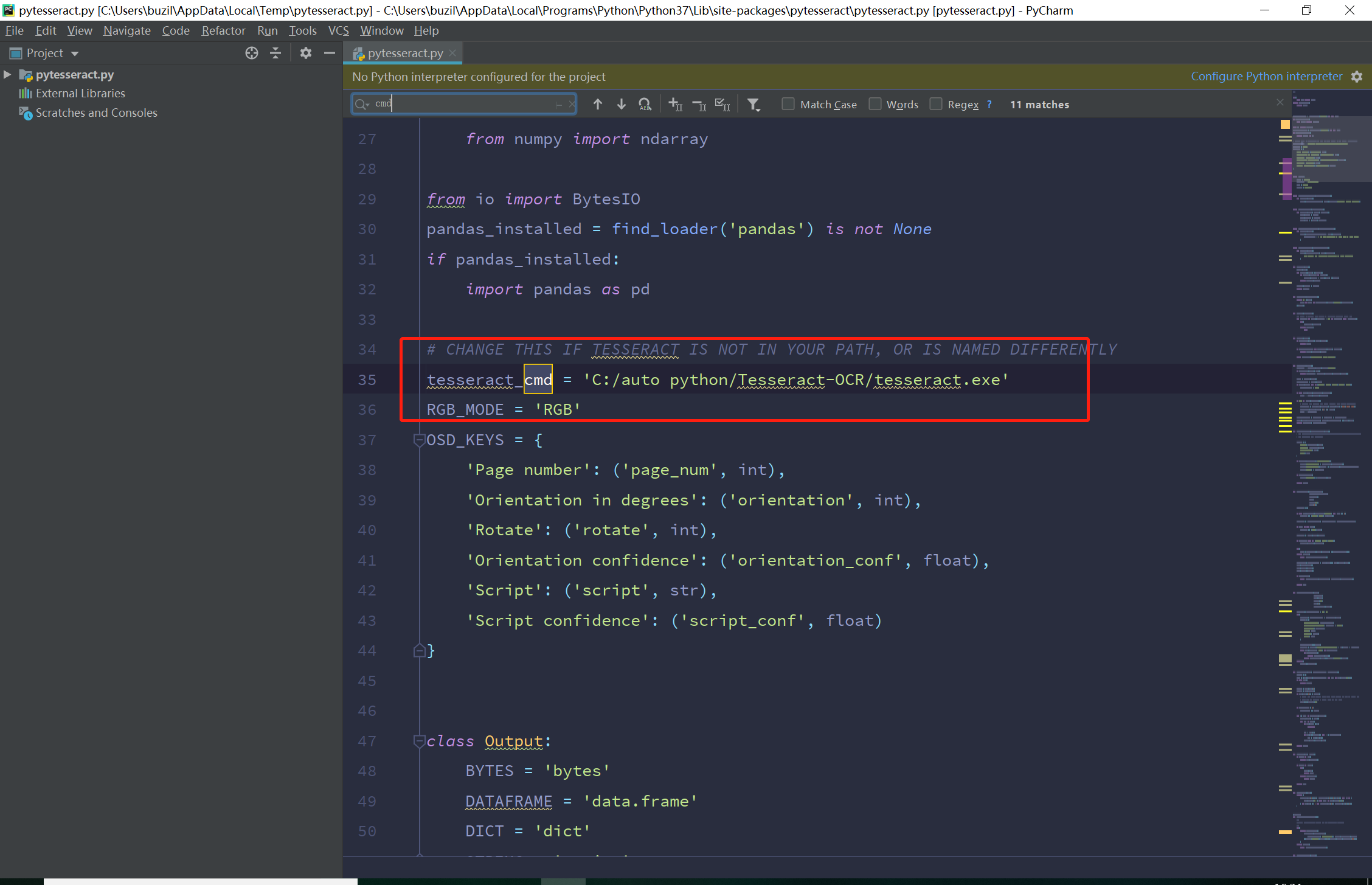Click unselect occurrence icon in search bar
The height and width of the screenshot is (885, 1372).
point(699,105)
